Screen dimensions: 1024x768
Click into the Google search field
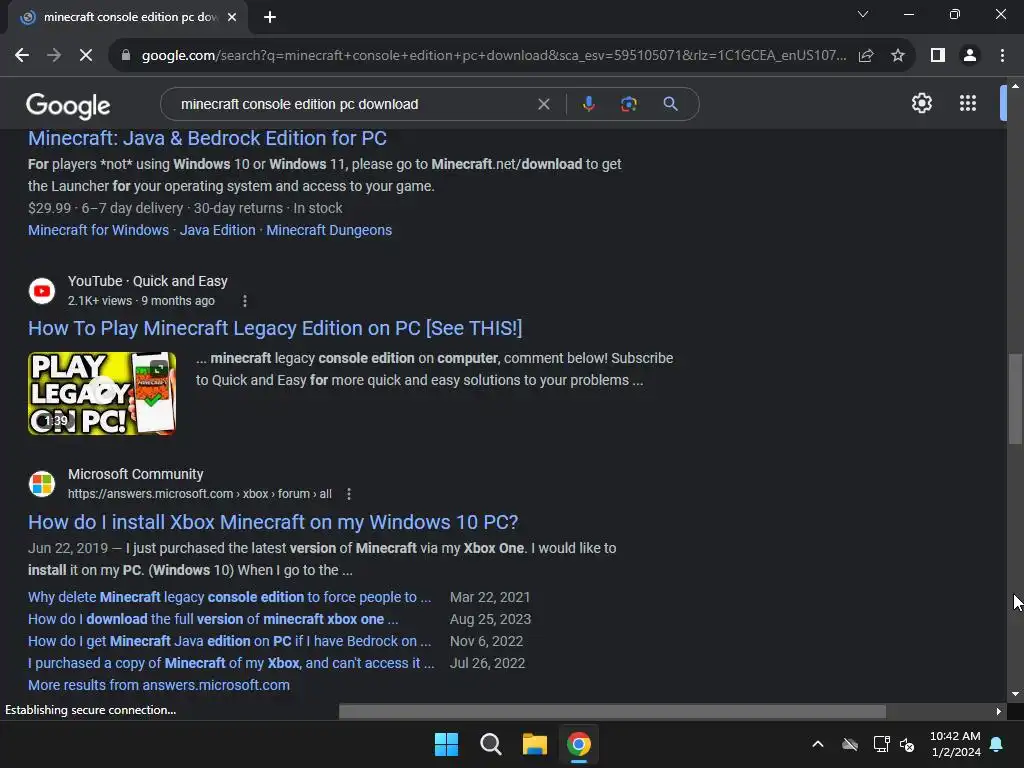tap(353, 104)
